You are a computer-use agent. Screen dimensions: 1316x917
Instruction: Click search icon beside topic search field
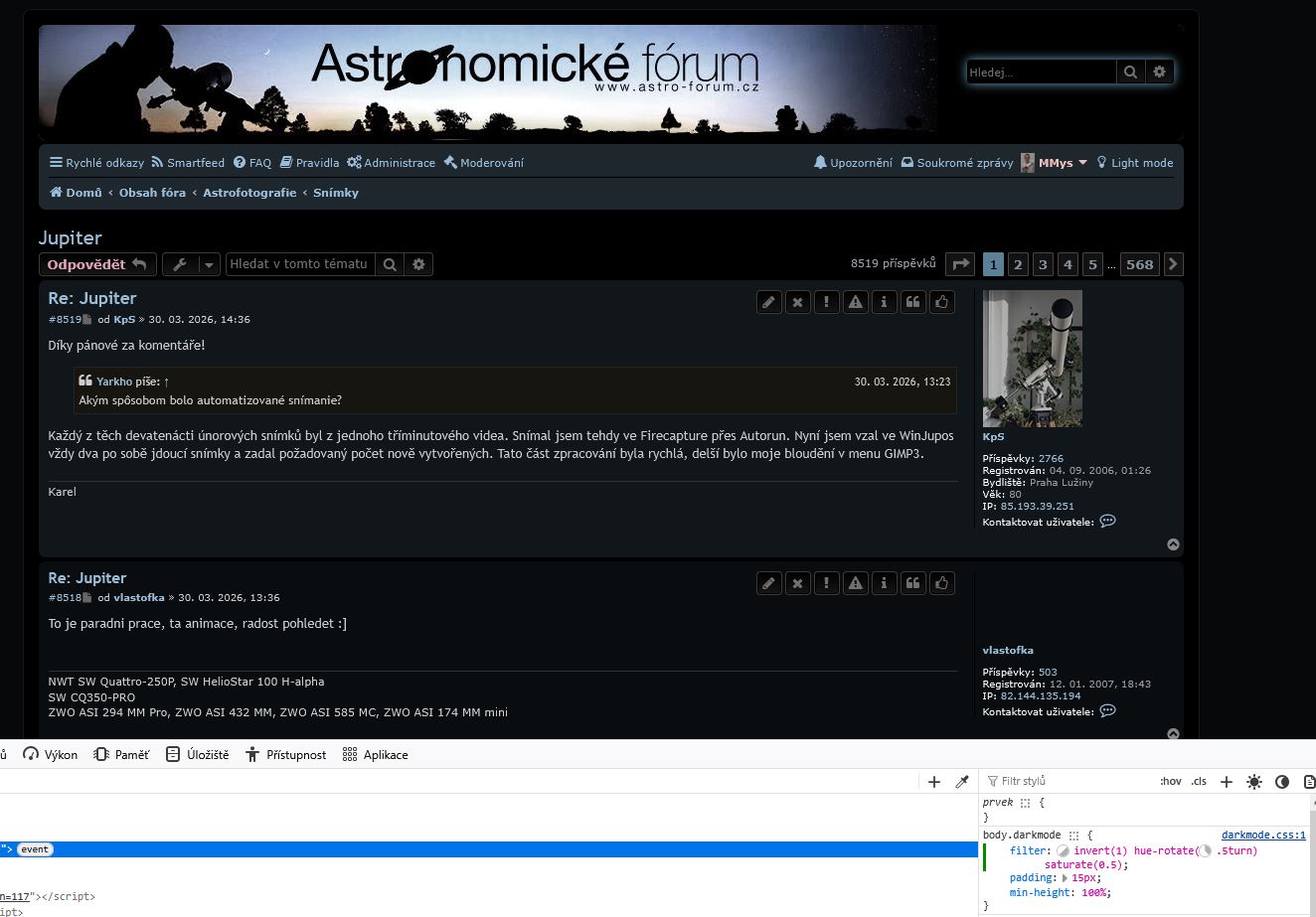pyautogui.click(x=391, y=264)
